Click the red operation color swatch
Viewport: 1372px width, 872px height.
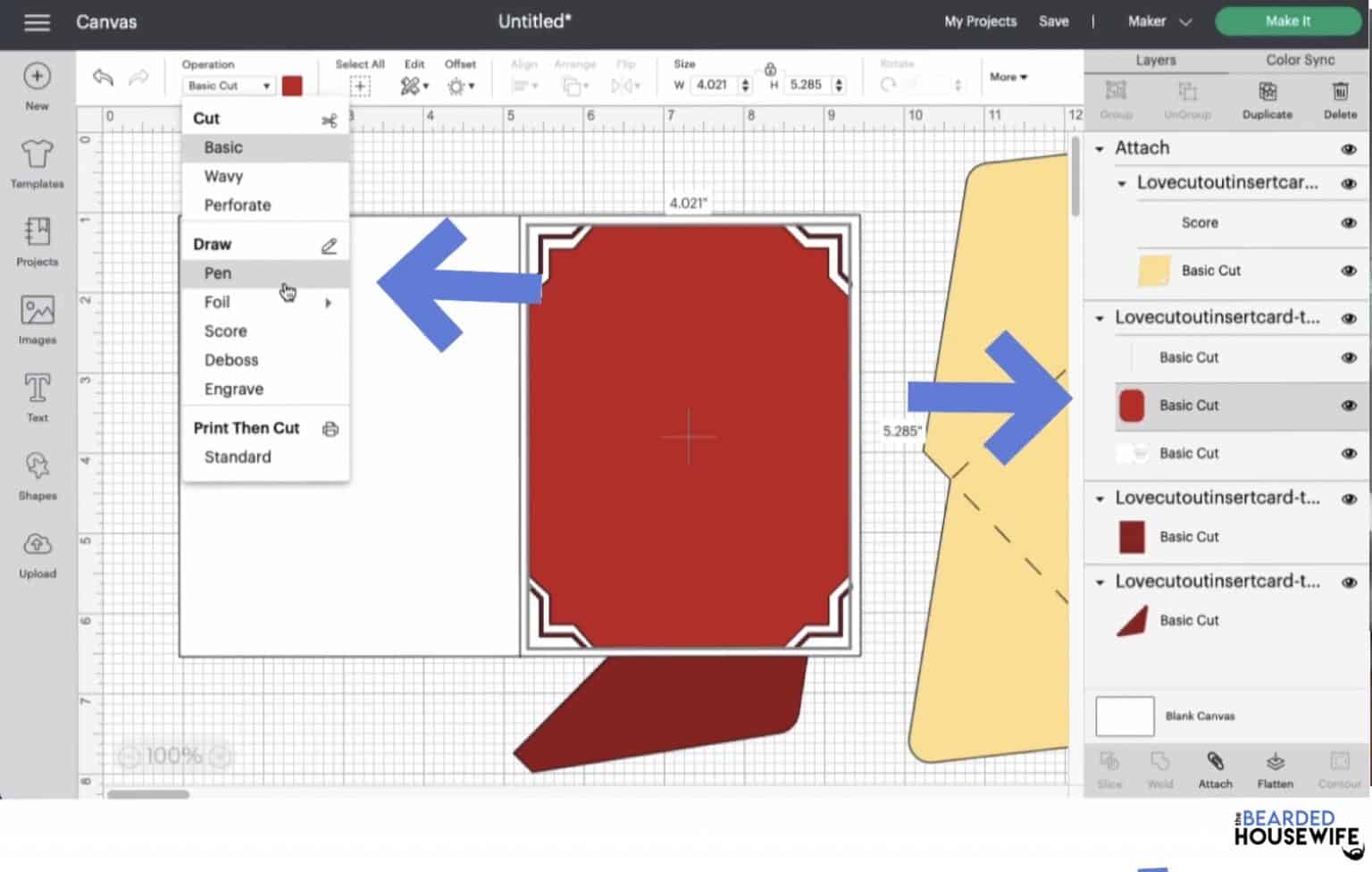click(292, 86)
